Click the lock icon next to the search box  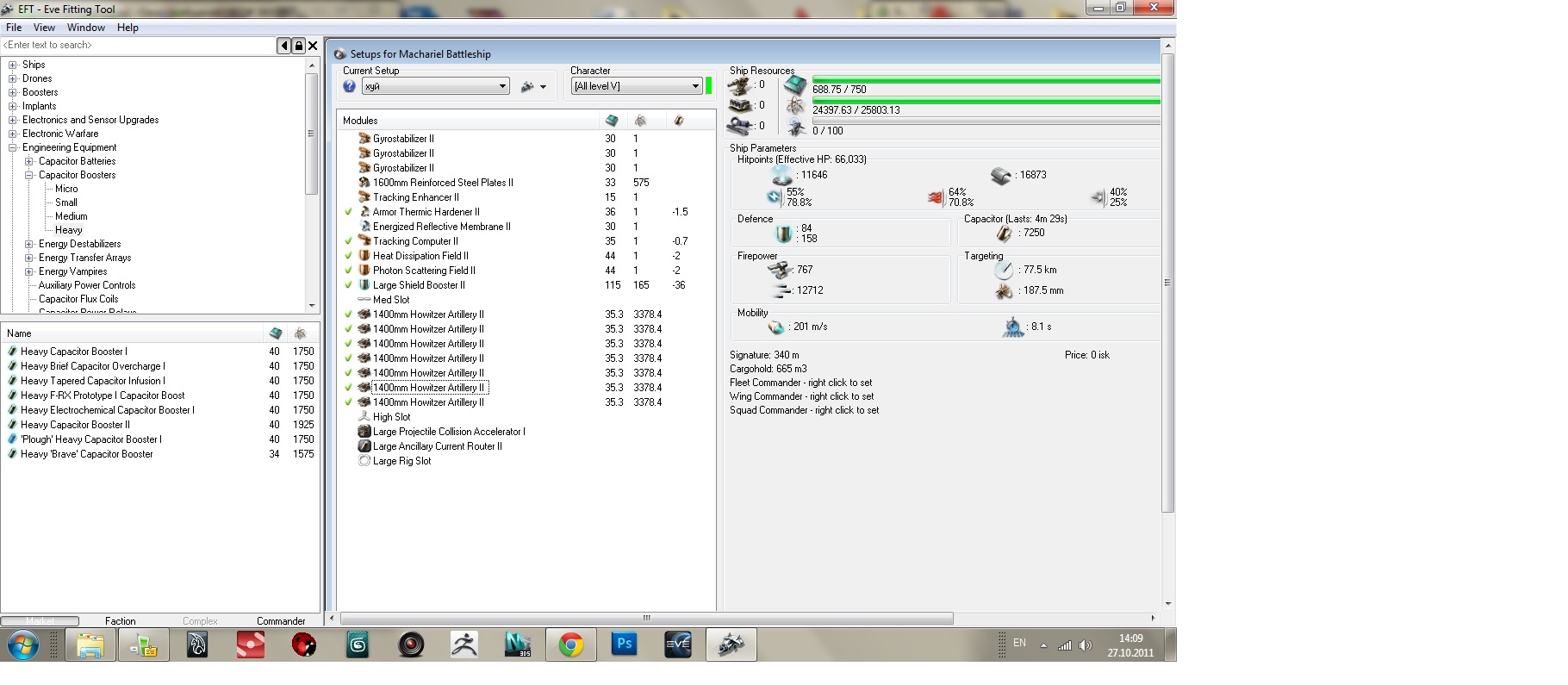coord(298,46)
